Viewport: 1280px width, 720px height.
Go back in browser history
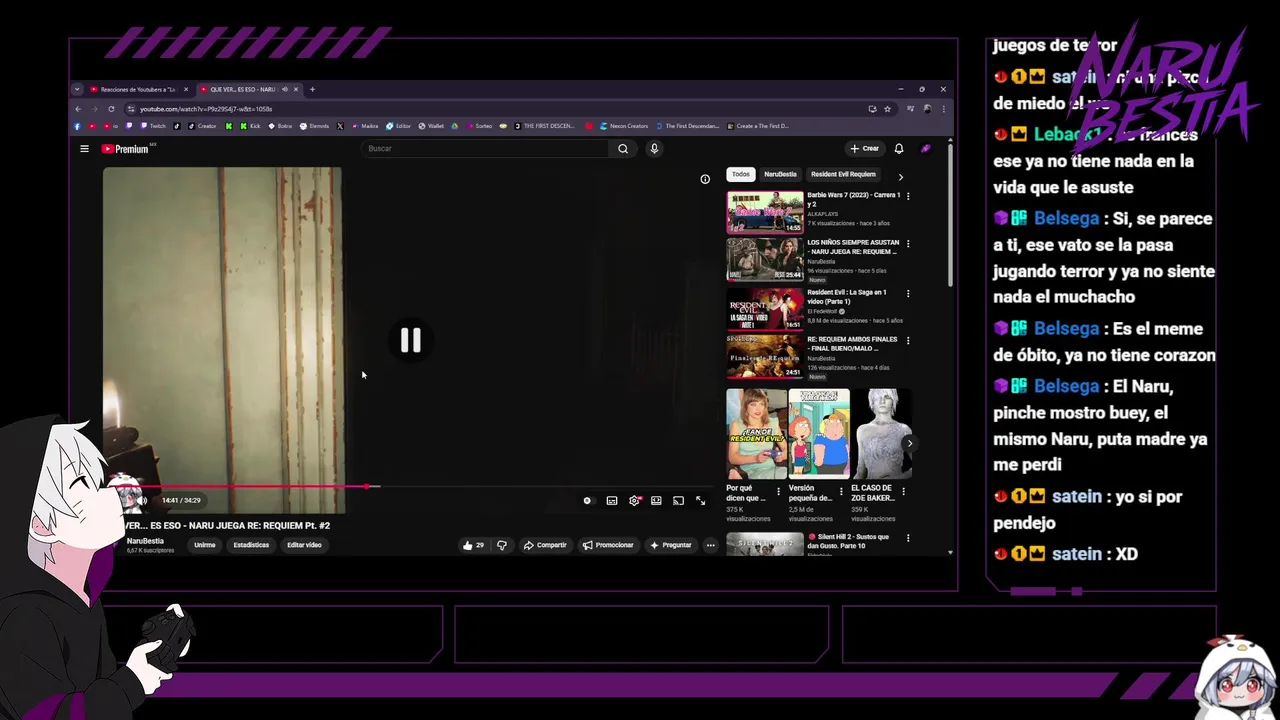click(x=78, y=109)
